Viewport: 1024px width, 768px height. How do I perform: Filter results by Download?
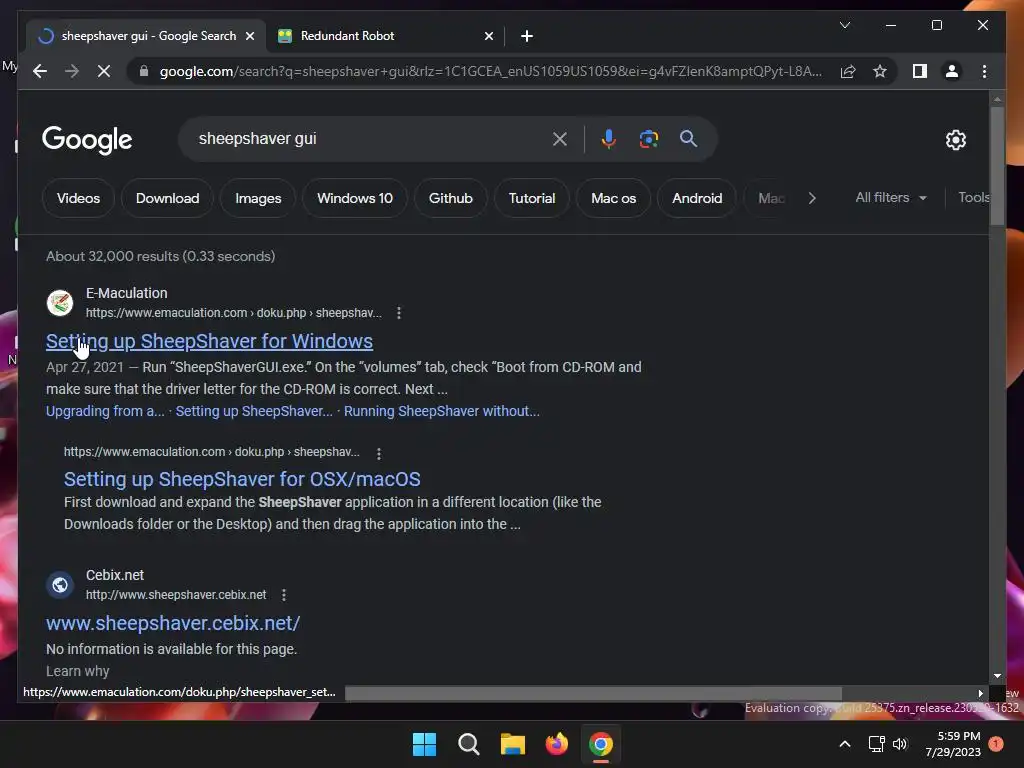point(167,198)
